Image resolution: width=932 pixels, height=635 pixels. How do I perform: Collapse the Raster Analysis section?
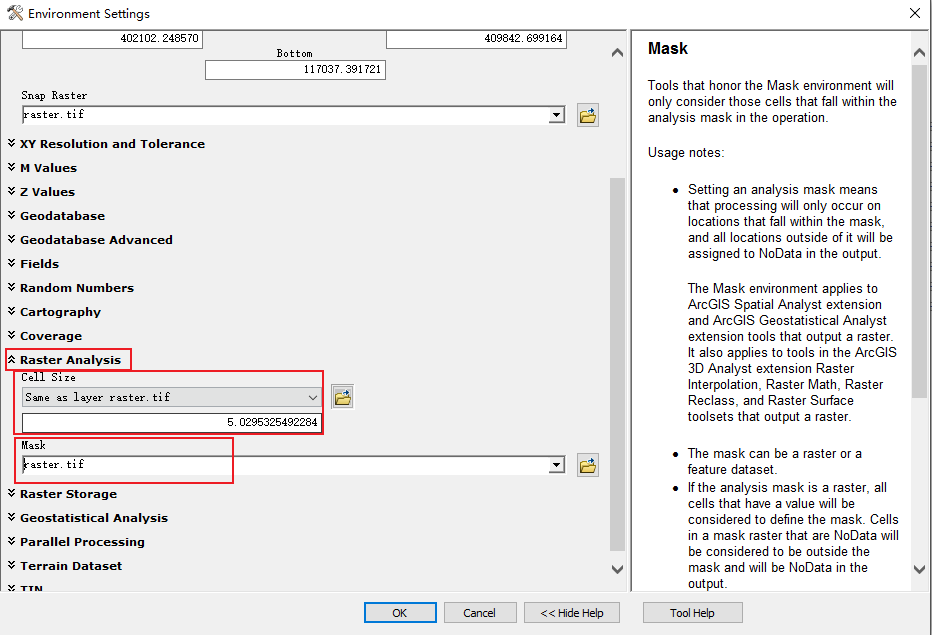(x=11, y=359)
